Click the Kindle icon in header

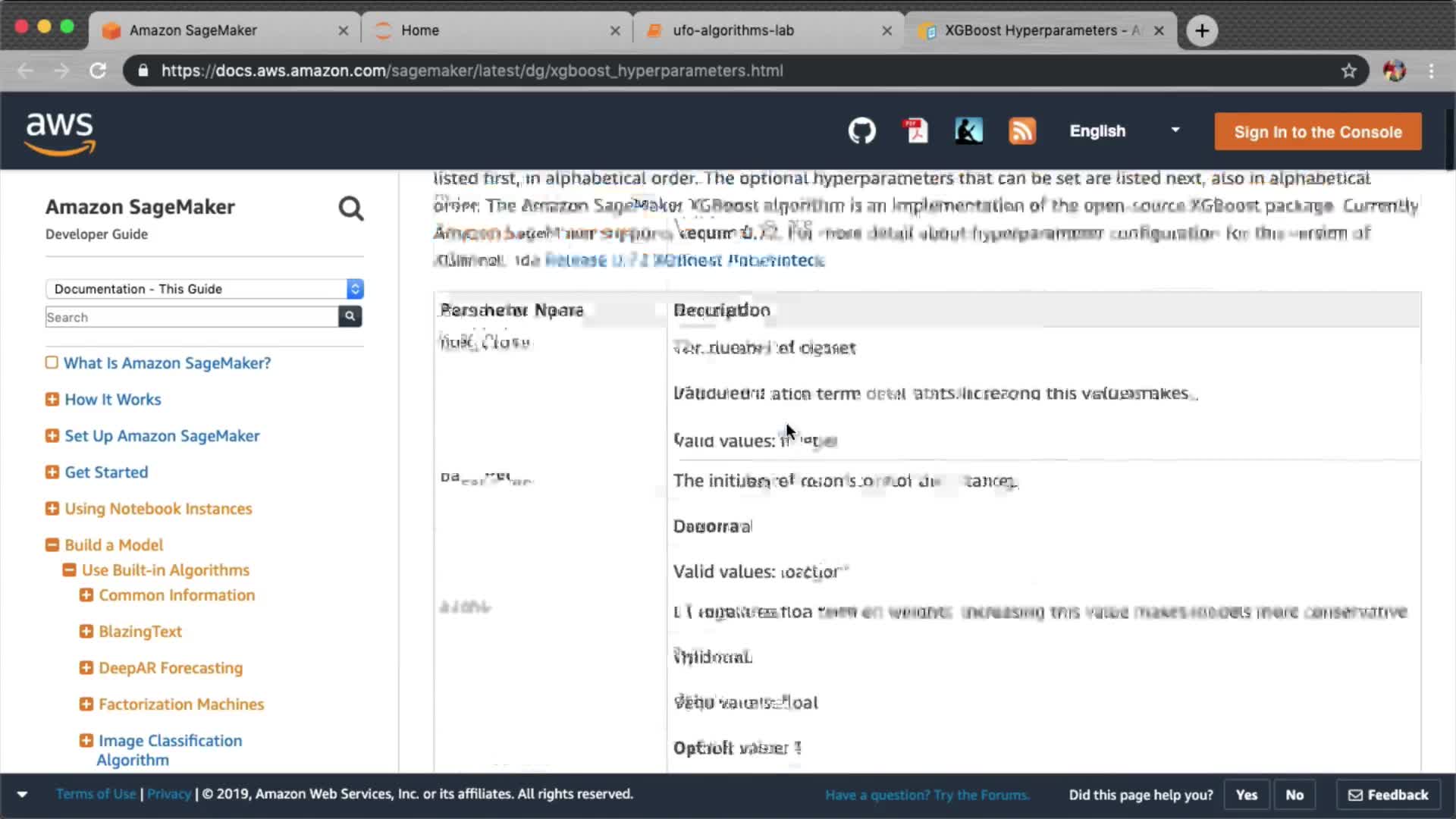(x=968, y=131)
